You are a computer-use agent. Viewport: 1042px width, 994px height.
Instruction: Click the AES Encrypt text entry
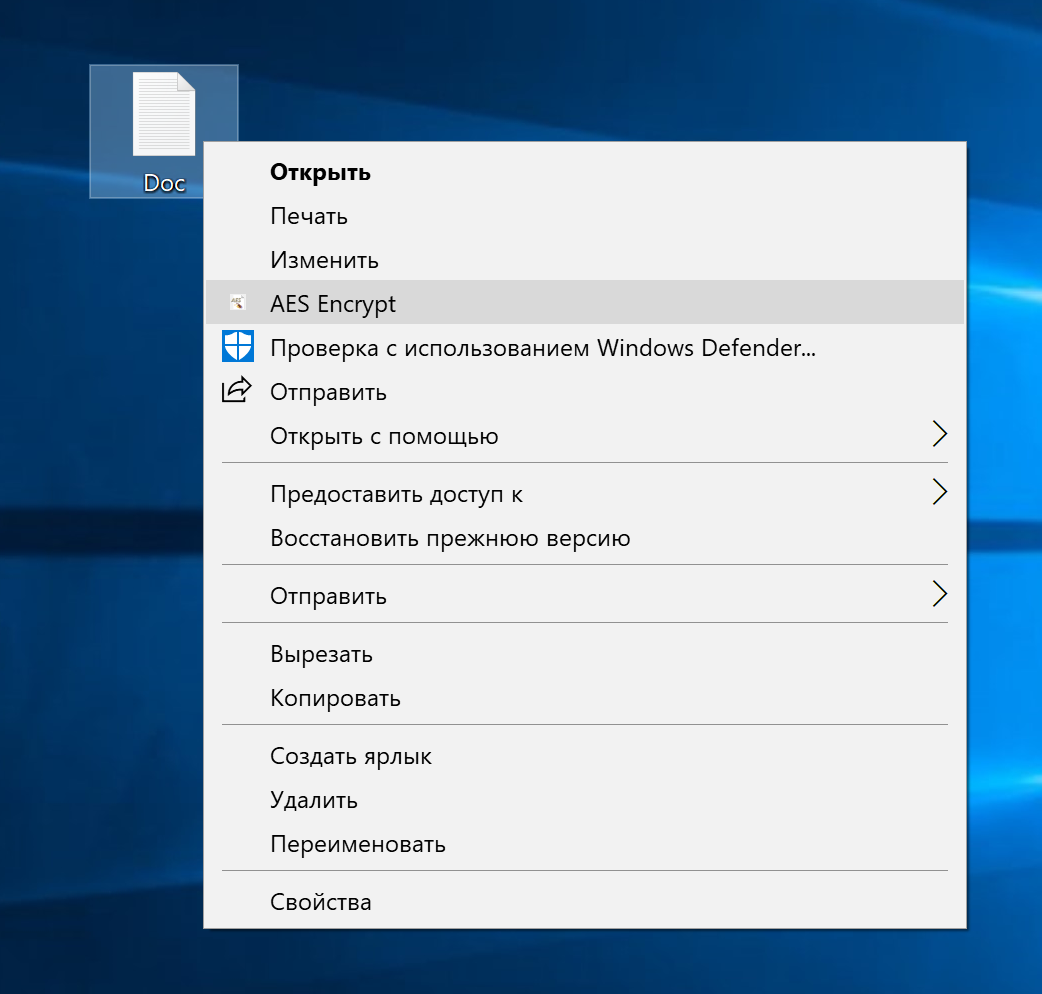pyautogui.click(x=333, y=304)
